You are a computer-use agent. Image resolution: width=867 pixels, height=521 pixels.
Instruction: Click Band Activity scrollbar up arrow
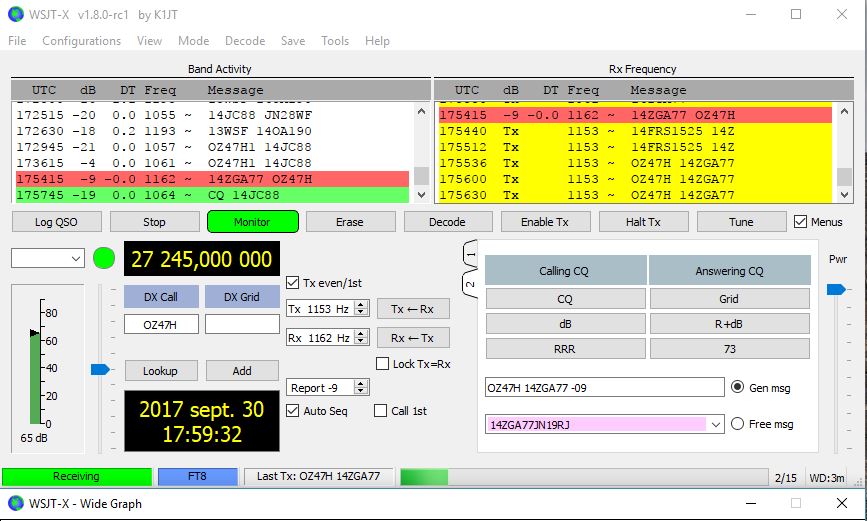click(421, 111)
